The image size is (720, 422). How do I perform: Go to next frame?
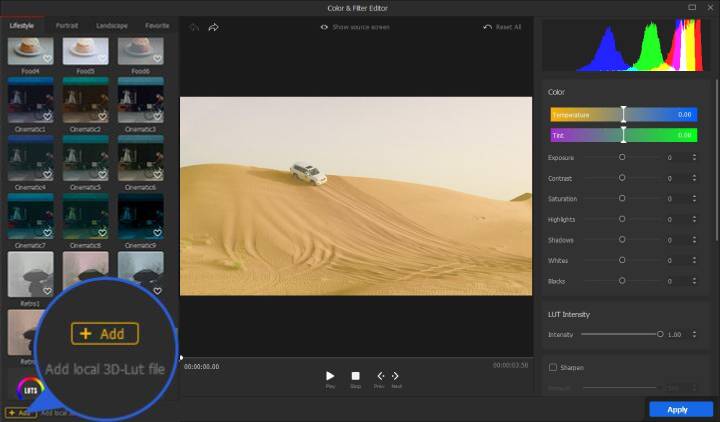[396, 376]
